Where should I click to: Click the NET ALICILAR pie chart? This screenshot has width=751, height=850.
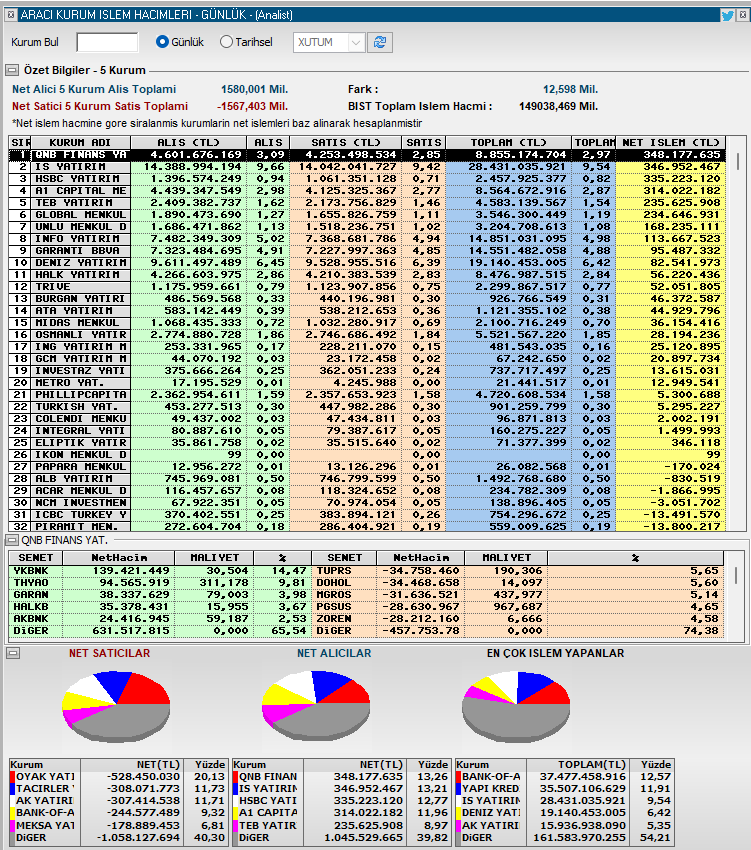point(316,705)
